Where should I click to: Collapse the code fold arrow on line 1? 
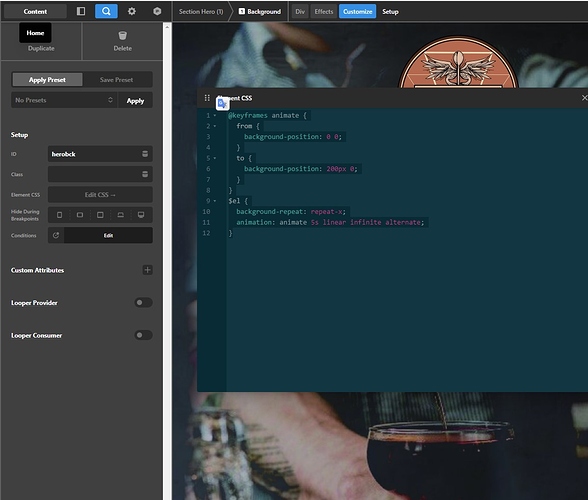tap(215, 116)
